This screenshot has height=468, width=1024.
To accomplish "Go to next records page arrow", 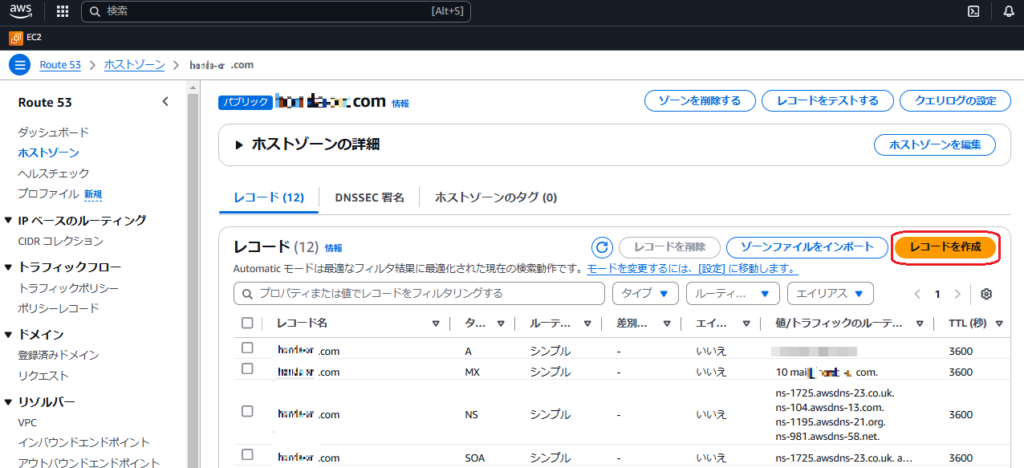I will point(957,294).
